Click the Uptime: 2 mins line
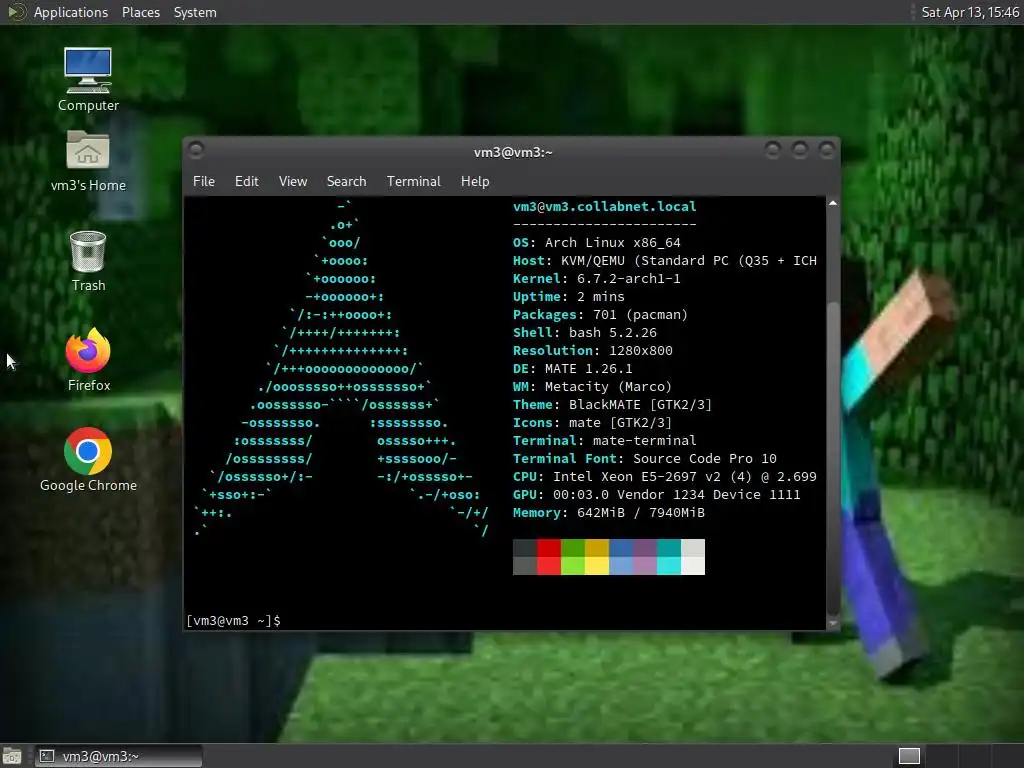This screenshot has width=1024, height=768. coord(568,296)
